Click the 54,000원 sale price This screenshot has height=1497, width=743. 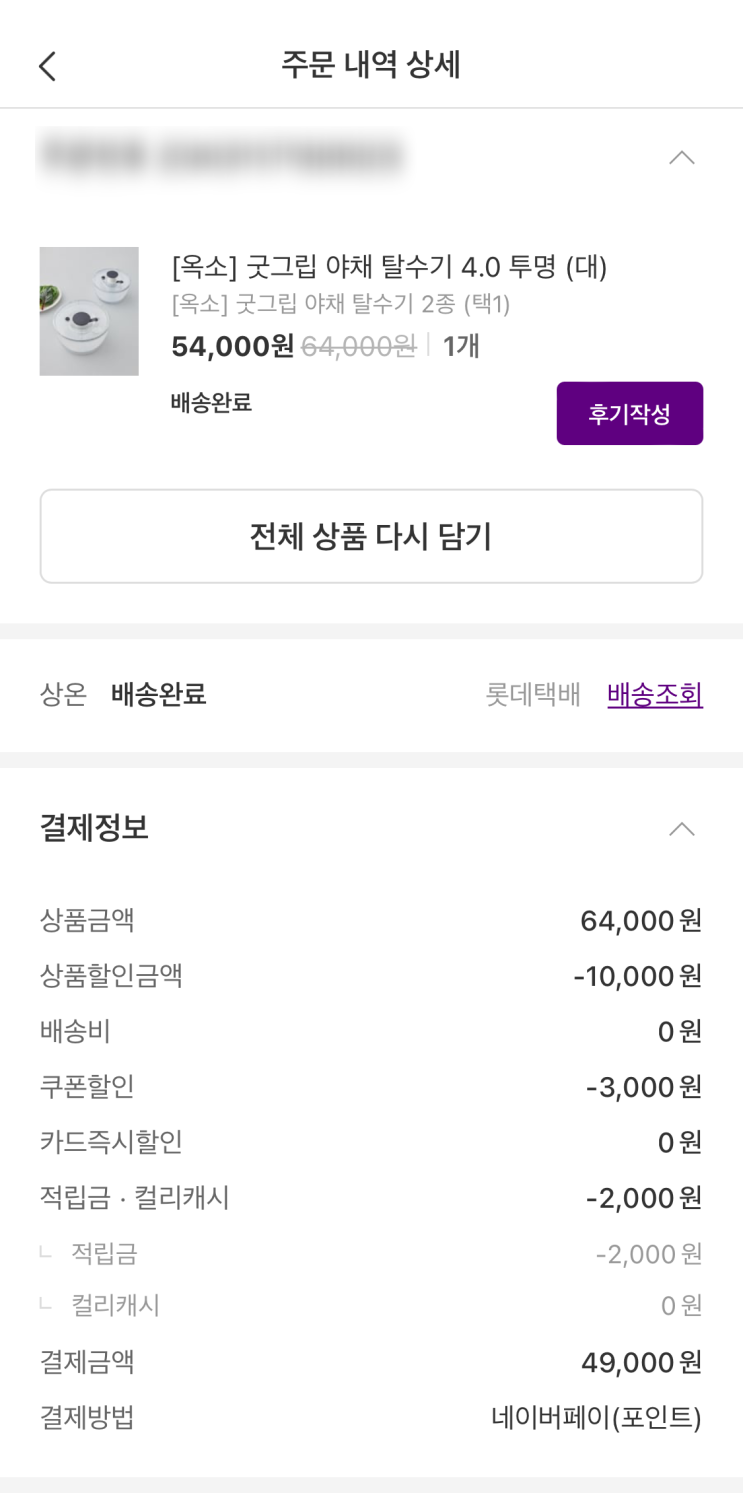232,346
